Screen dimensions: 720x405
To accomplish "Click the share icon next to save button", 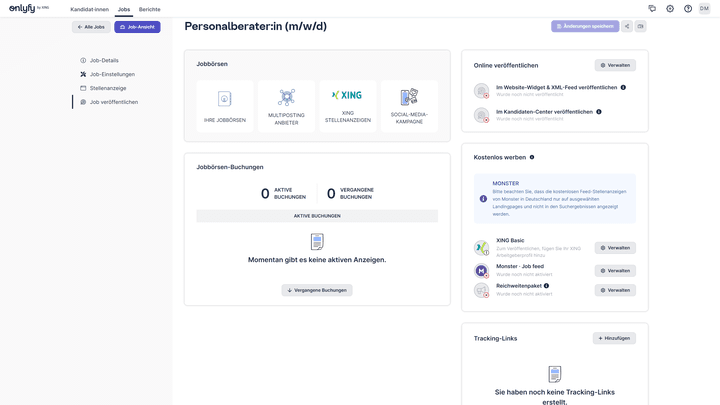I will 627,27.
